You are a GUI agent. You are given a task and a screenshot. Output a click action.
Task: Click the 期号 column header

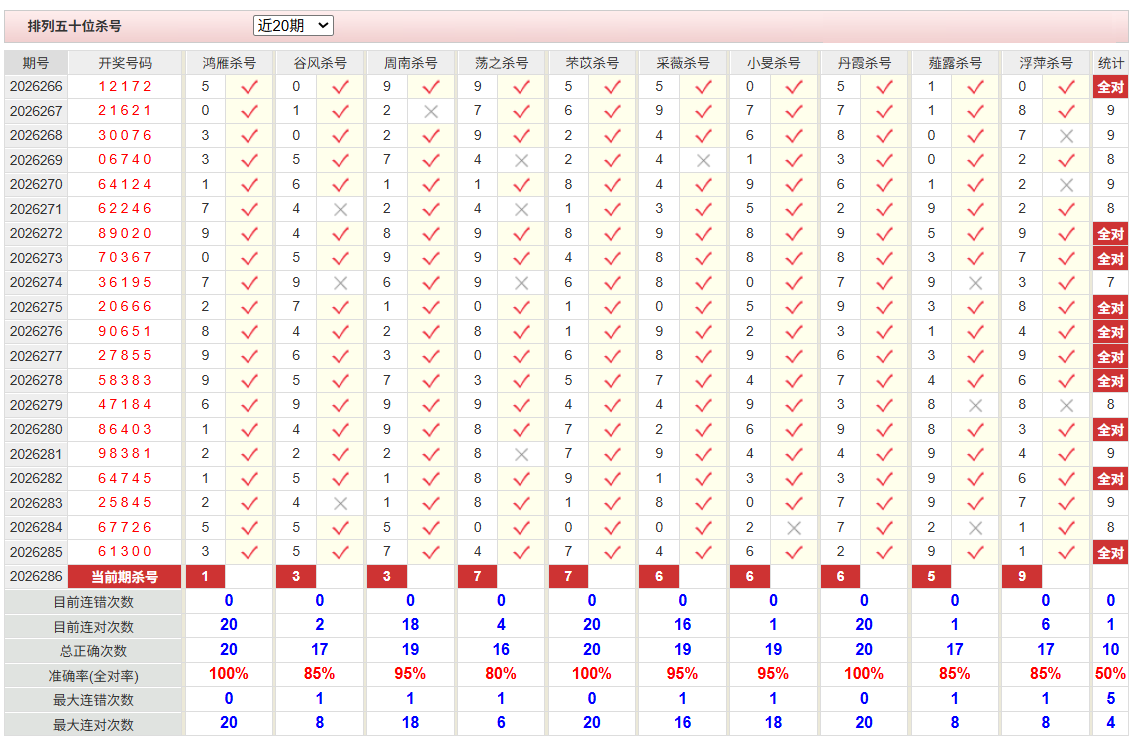(36, 64)
